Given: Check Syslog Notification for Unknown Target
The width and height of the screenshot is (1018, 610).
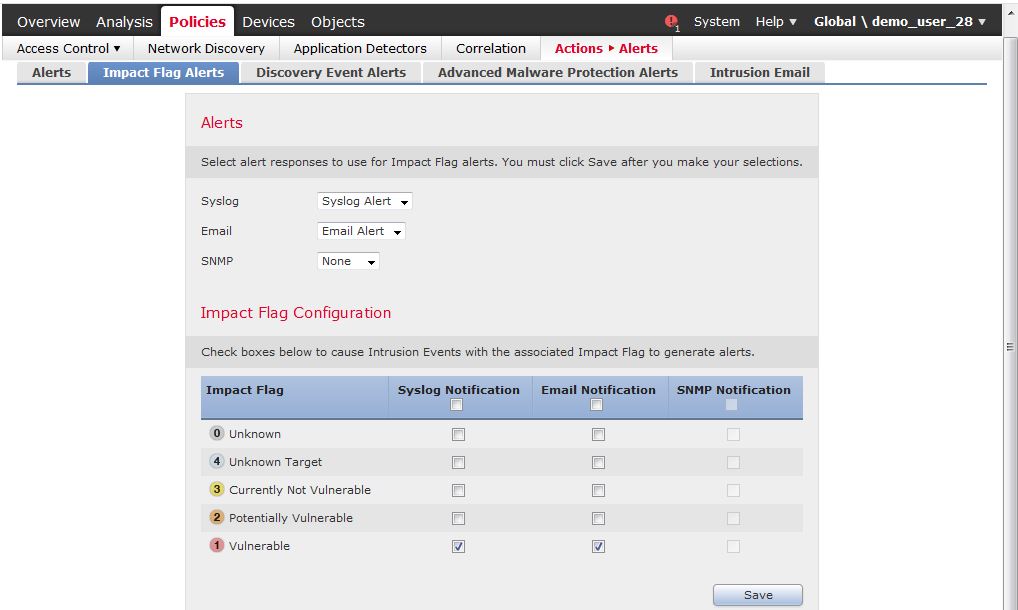Looking at the screenshot, I should [457, 462].
